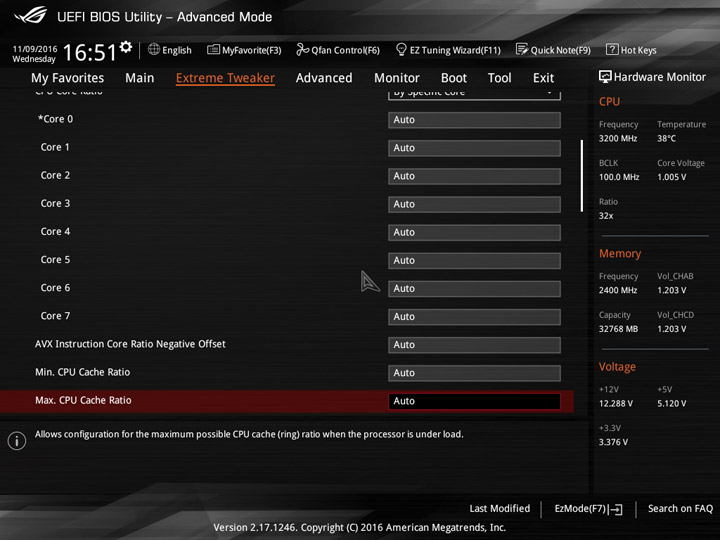Click the Core 5 Auto field
This screenshot has height=540, width=720.
pos(474,260)
